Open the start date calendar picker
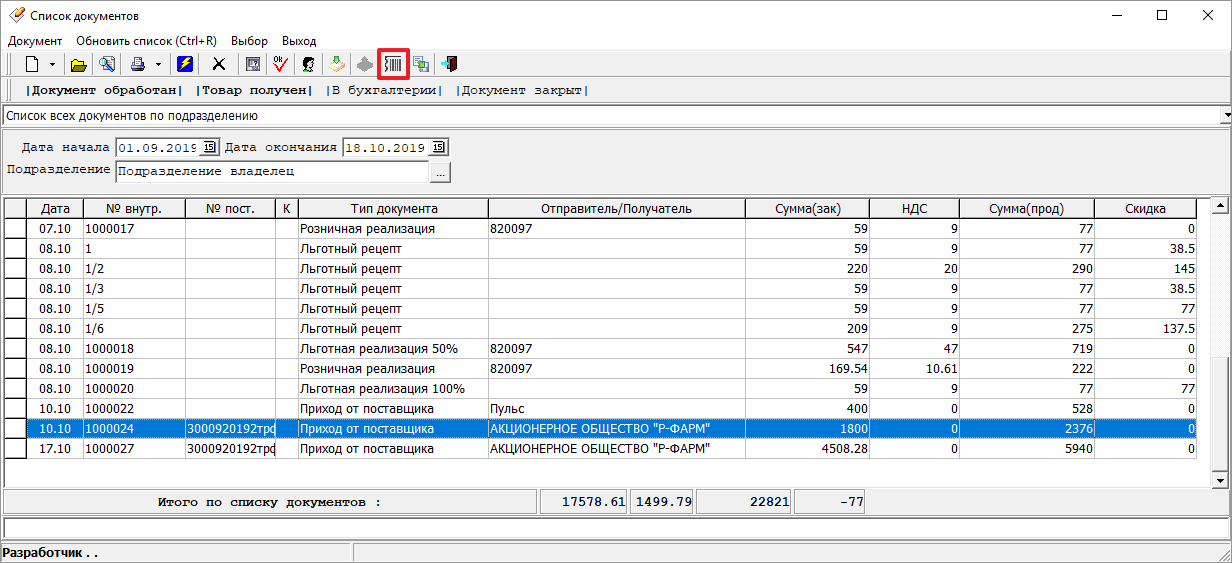This screenshot has height=563, width=1232. (210, 147)
